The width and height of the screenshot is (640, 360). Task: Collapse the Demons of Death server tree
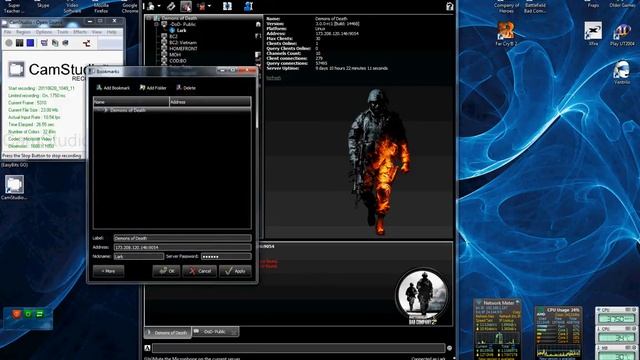click(149, 18)
